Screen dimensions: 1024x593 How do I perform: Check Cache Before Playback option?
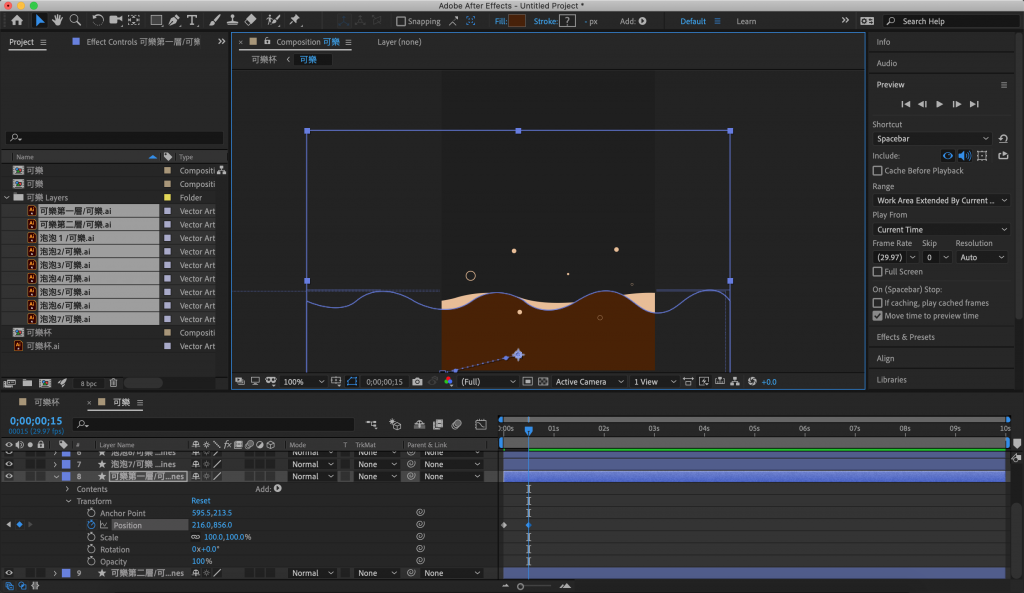coord(878,171)
